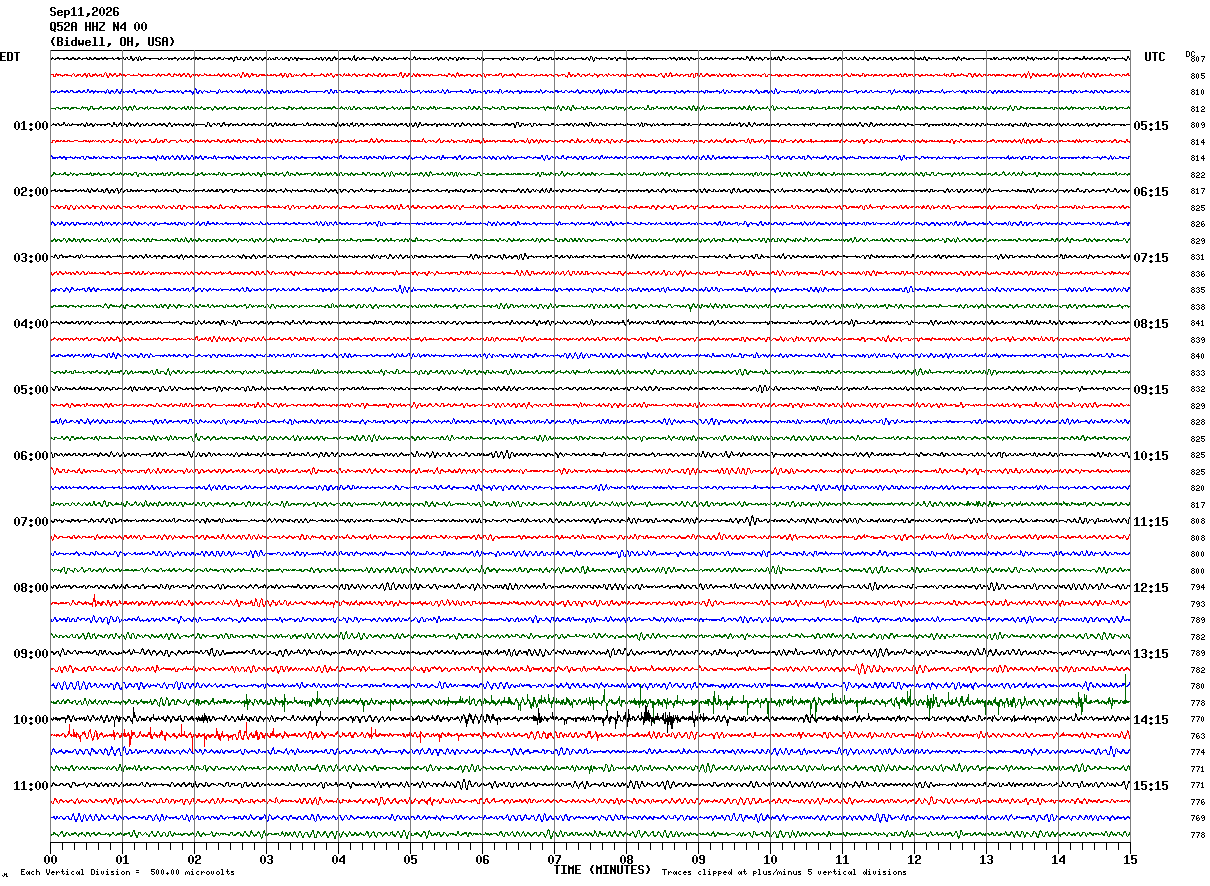The height and width of the screenshot is (886, 1210).
Task: Click minute 08 on time axis
Action: [626, 859]
